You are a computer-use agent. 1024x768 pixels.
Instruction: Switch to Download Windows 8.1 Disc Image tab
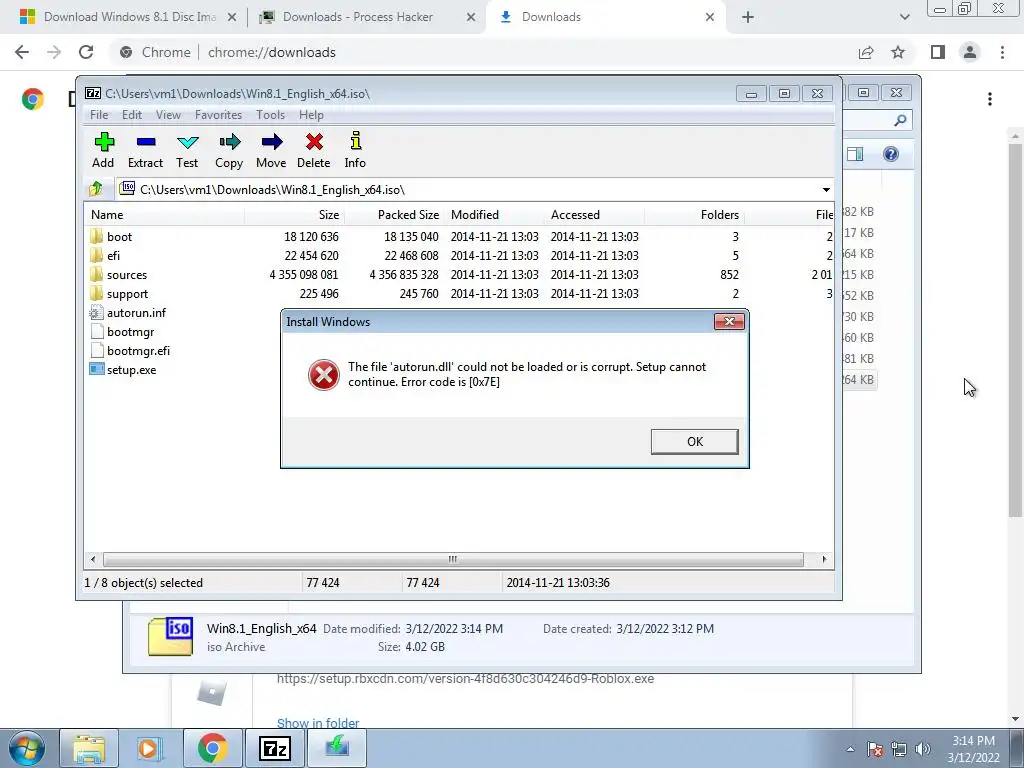coord(128,17)
